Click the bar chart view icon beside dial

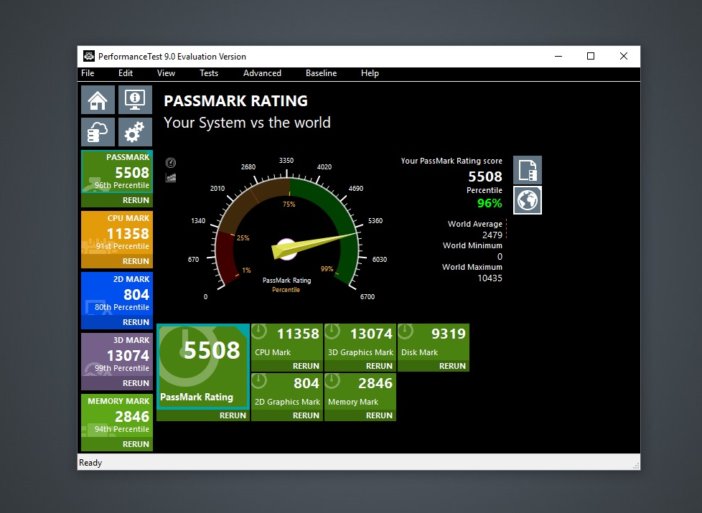click(171, 178)
